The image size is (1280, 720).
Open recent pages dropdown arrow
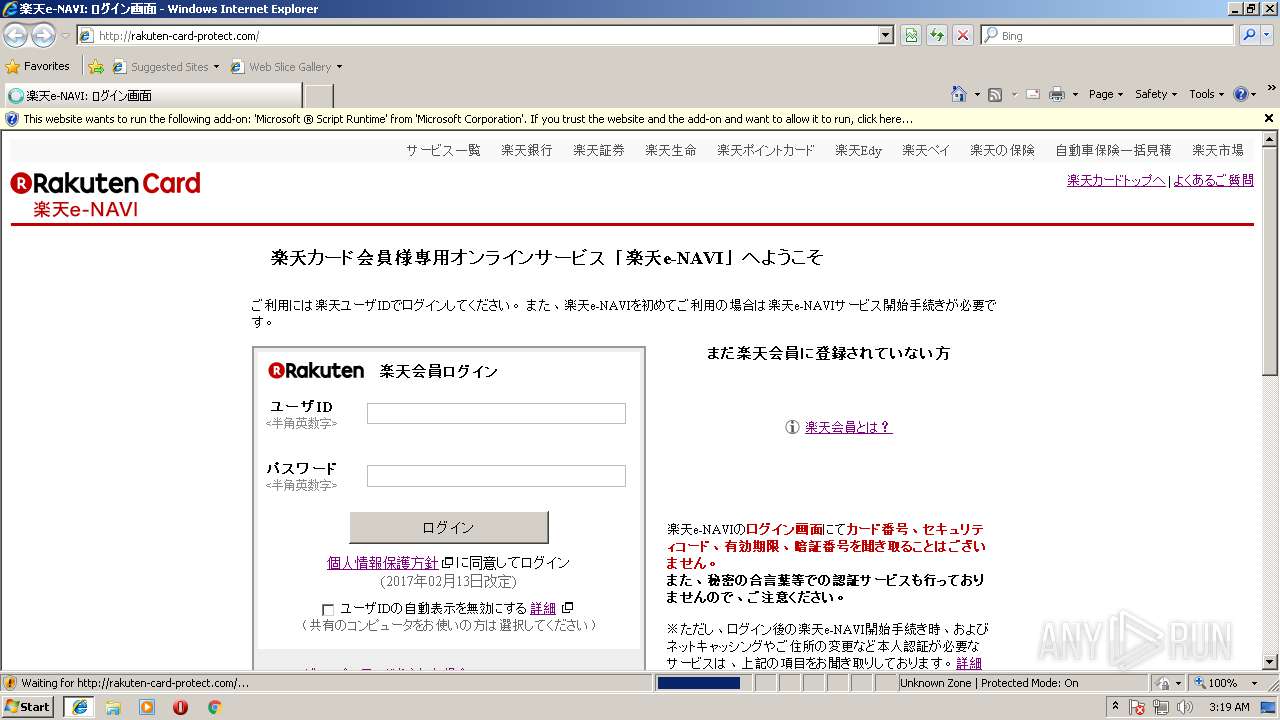[x=65, y=35]
